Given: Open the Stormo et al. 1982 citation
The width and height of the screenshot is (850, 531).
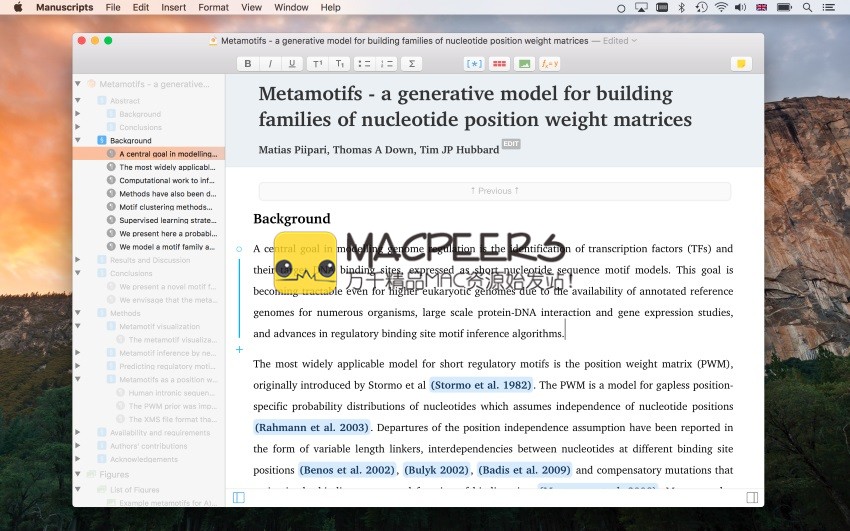Looking at the screenshot, I should tap(480, 385).
